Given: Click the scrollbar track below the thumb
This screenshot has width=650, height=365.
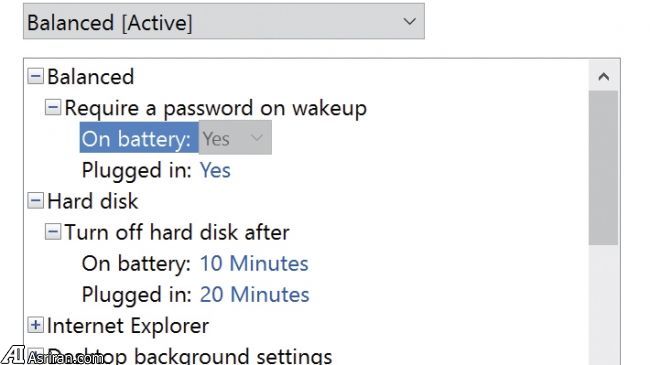Looking at the screenshot, I should [604, 305].
